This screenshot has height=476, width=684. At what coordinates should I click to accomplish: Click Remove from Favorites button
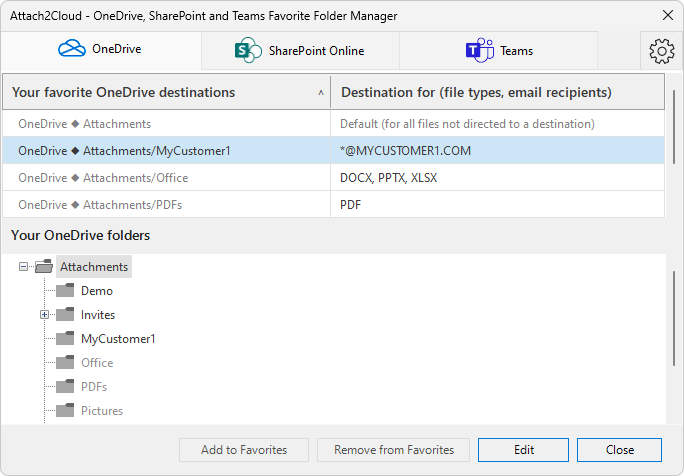(393, 450)
